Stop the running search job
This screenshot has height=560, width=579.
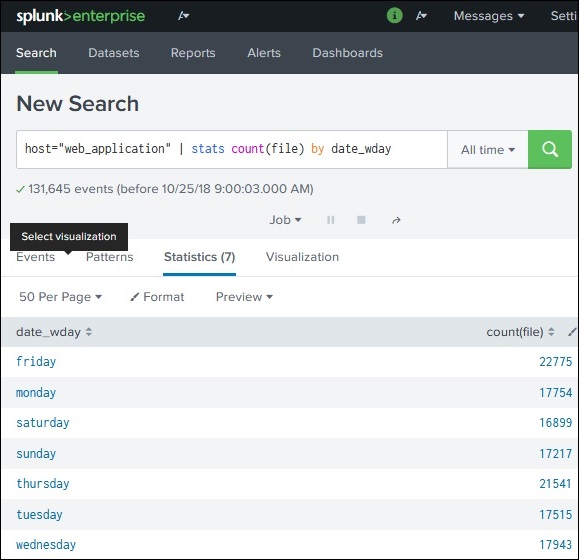[361, 220]
